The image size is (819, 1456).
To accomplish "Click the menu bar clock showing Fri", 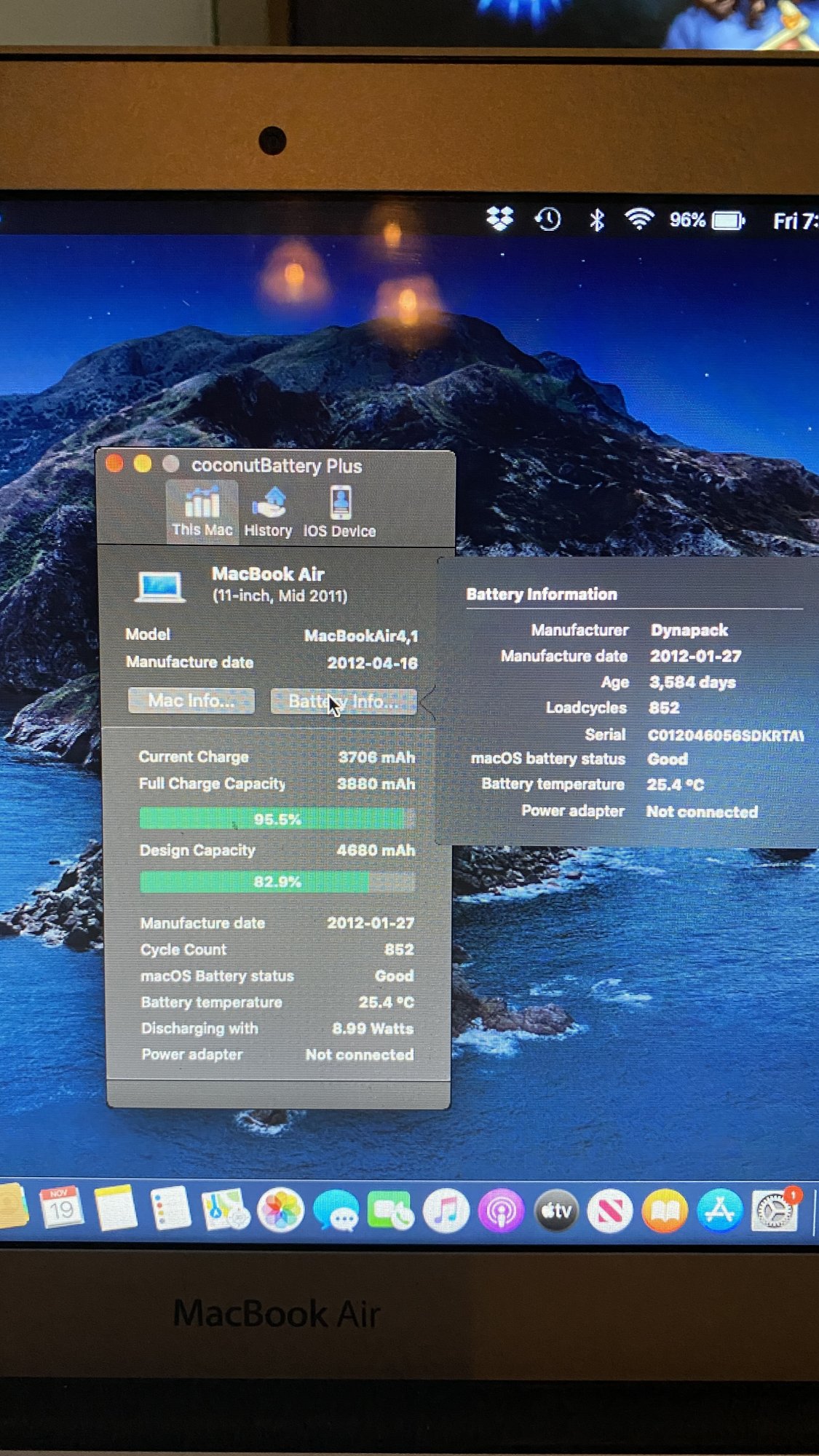I will [x=795, y=221].
